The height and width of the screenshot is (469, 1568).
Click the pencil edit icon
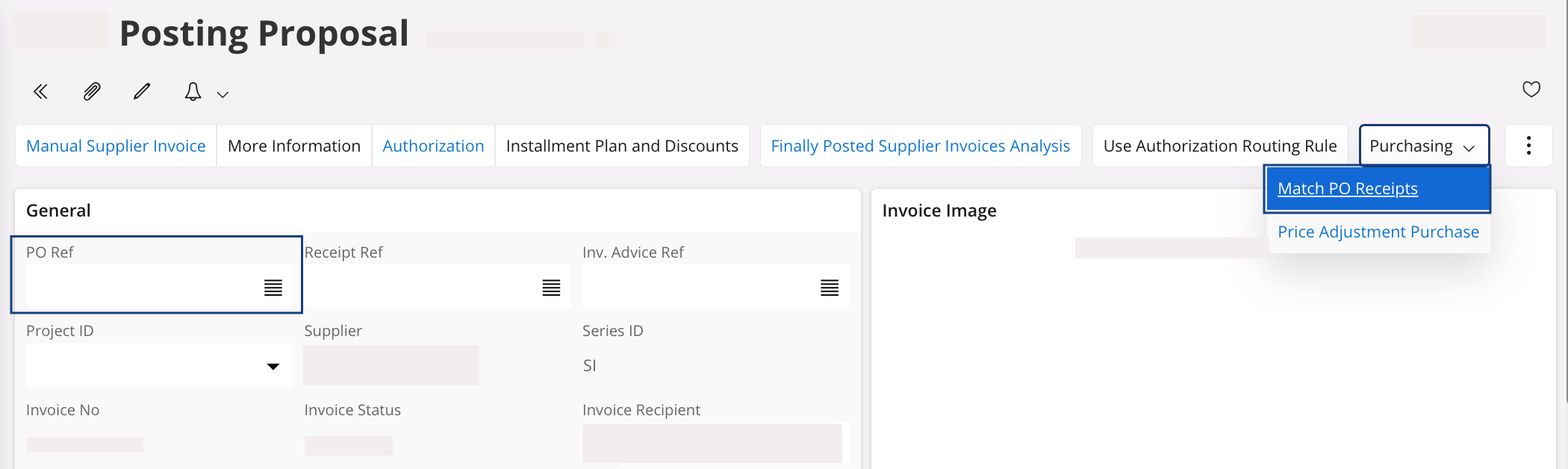pos(142,92)
